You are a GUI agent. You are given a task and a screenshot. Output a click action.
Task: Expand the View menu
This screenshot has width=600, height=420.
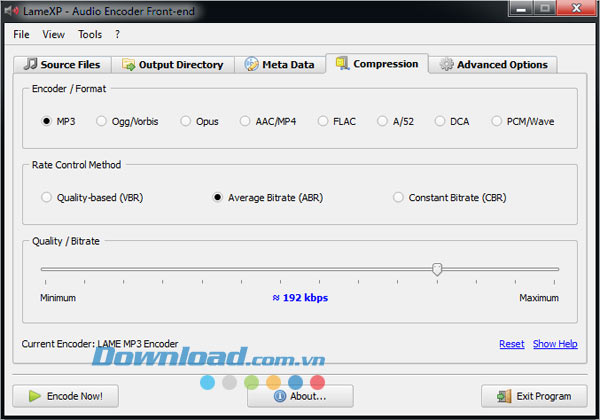point(54,34)
